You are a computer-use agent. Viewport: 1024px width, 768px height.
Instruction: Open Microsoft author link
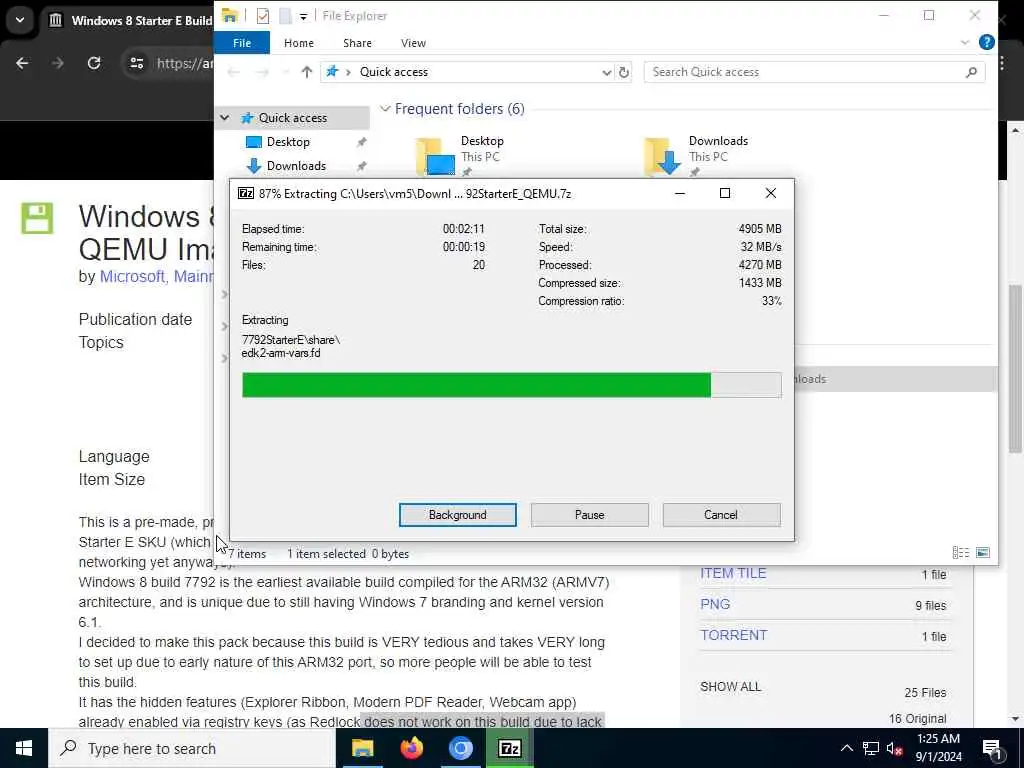(131, 276)
